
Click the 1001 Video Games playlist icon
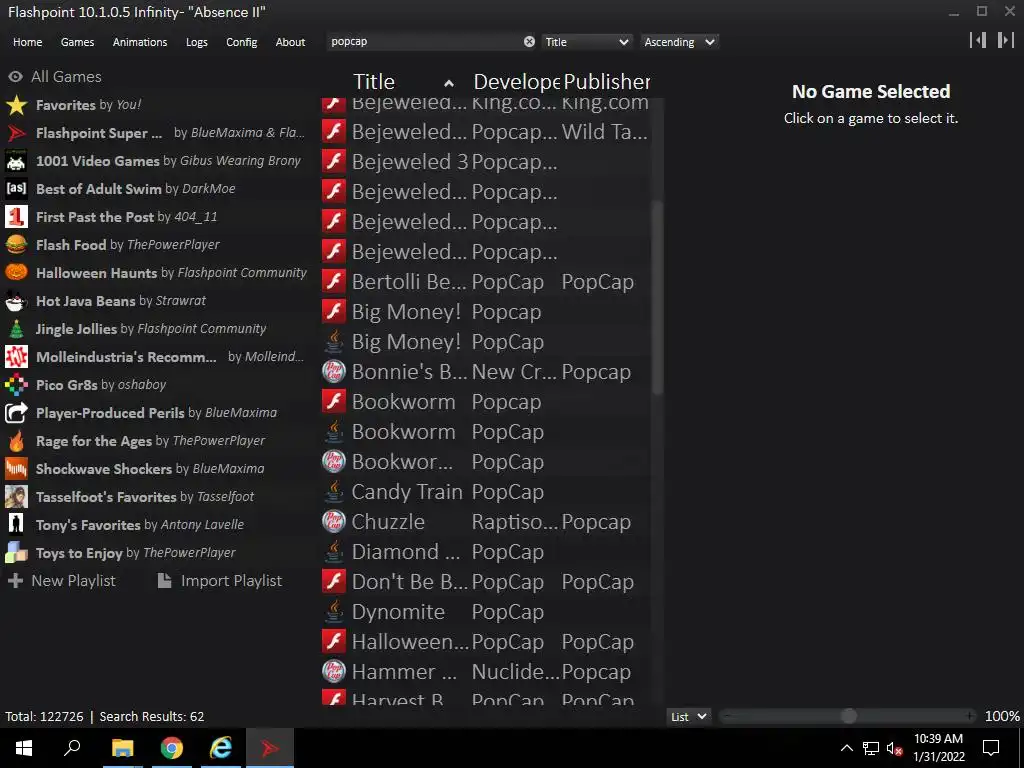(16, 161)
